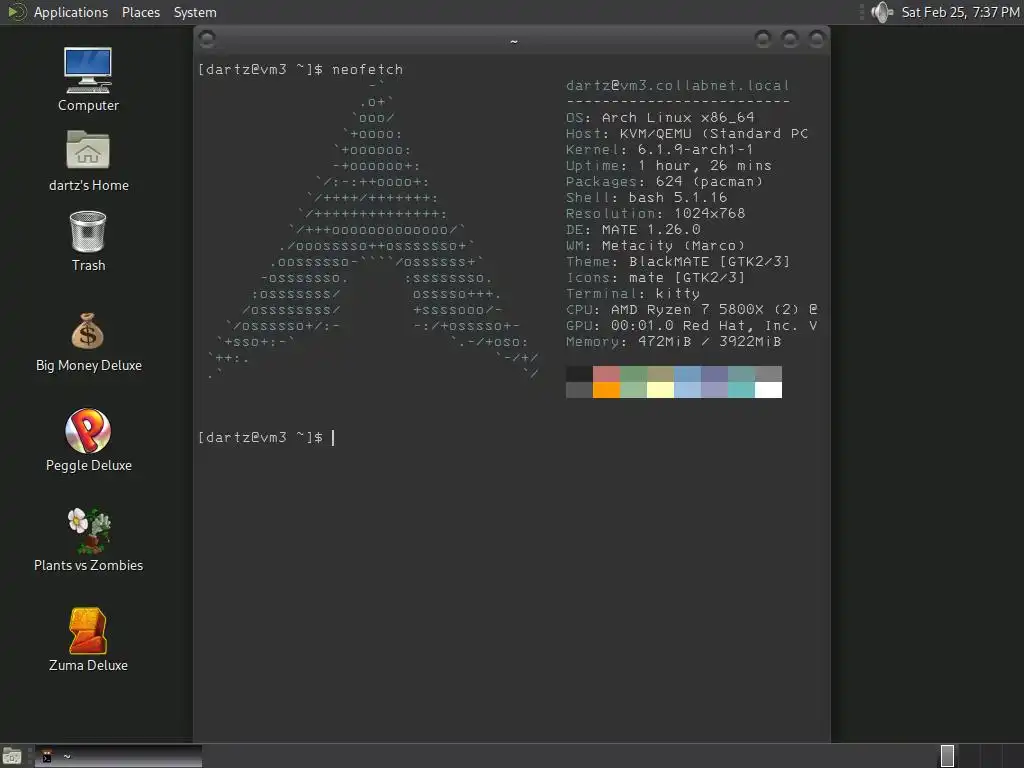1024x768 pixels.
Task: Maximize the kitty terminal window
Action: click(x=790, y=39)
